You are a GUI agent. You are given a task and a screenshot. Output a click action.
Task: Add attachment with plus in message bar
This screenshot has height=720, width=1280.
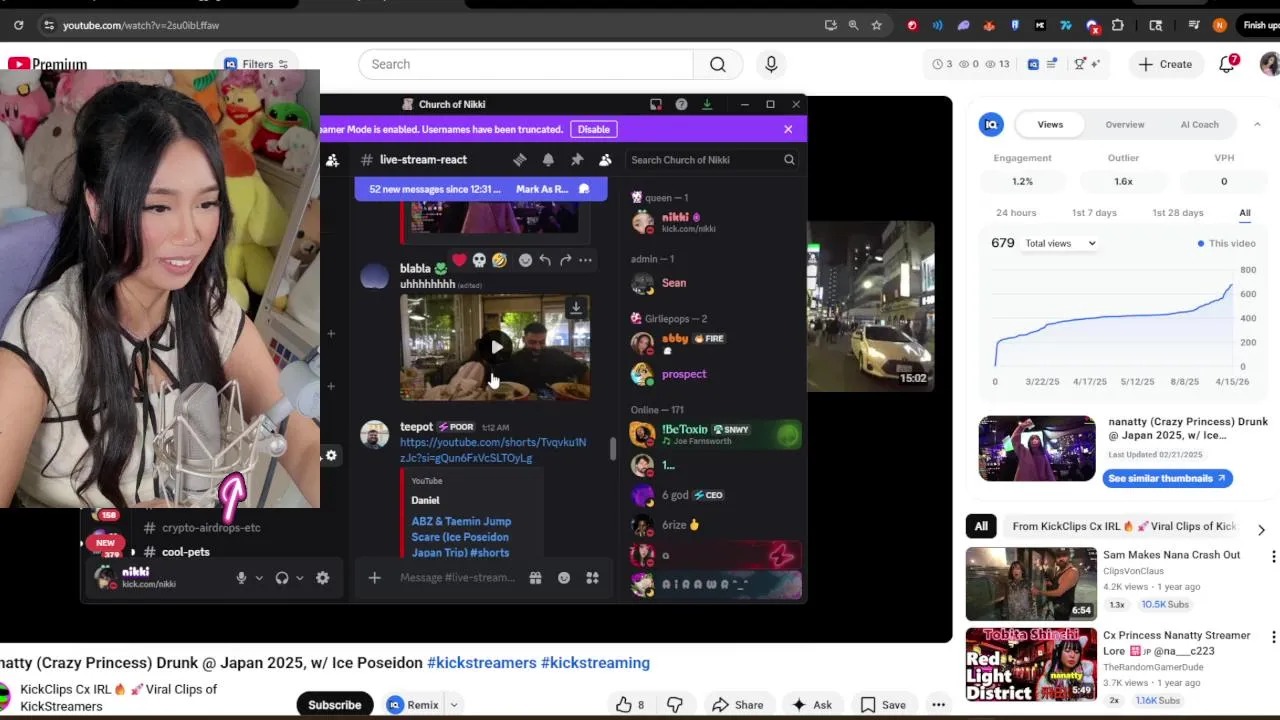pos(374,578)
